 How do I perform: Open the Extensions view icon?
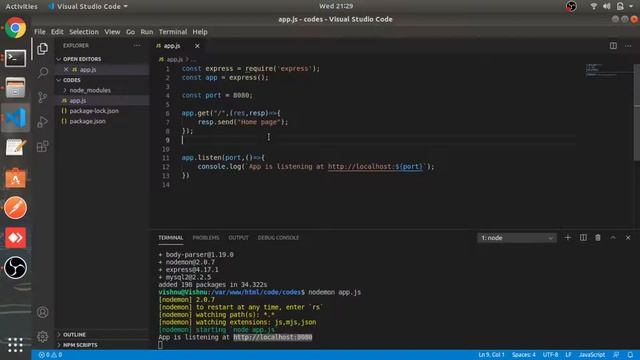point(42,146)
